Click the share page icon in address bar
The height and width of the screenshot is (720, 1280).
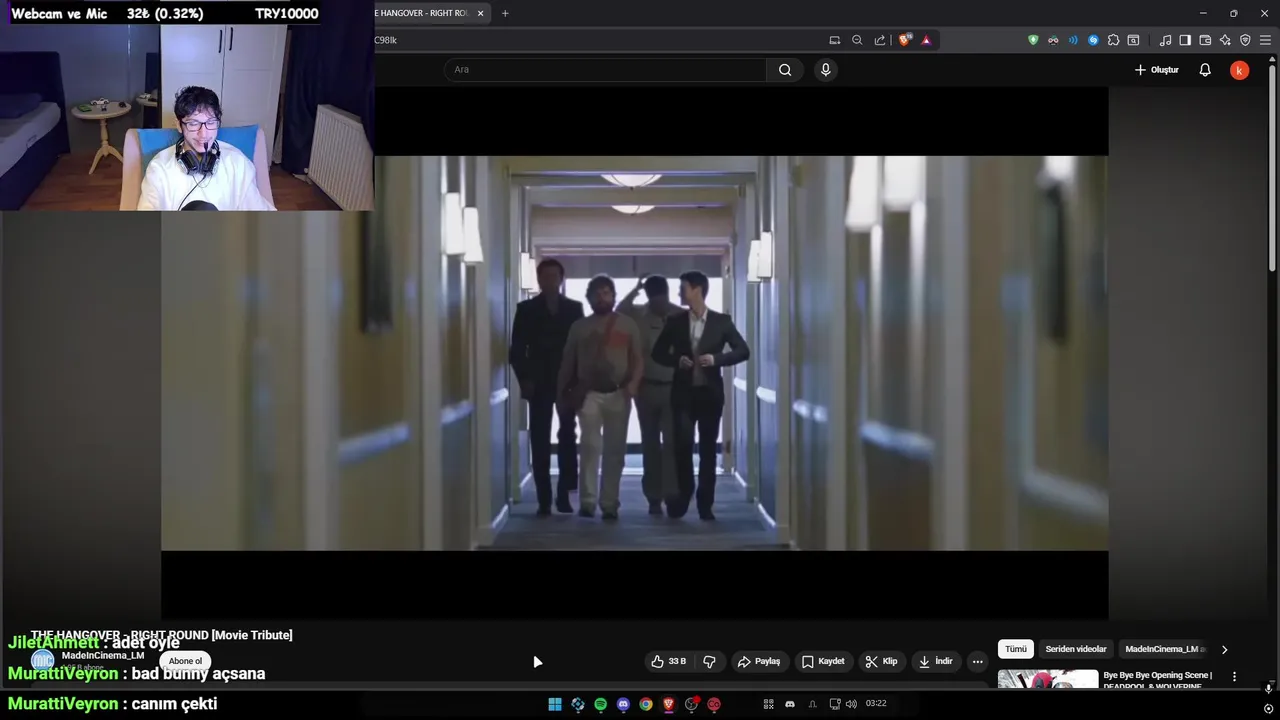(880, 40)
